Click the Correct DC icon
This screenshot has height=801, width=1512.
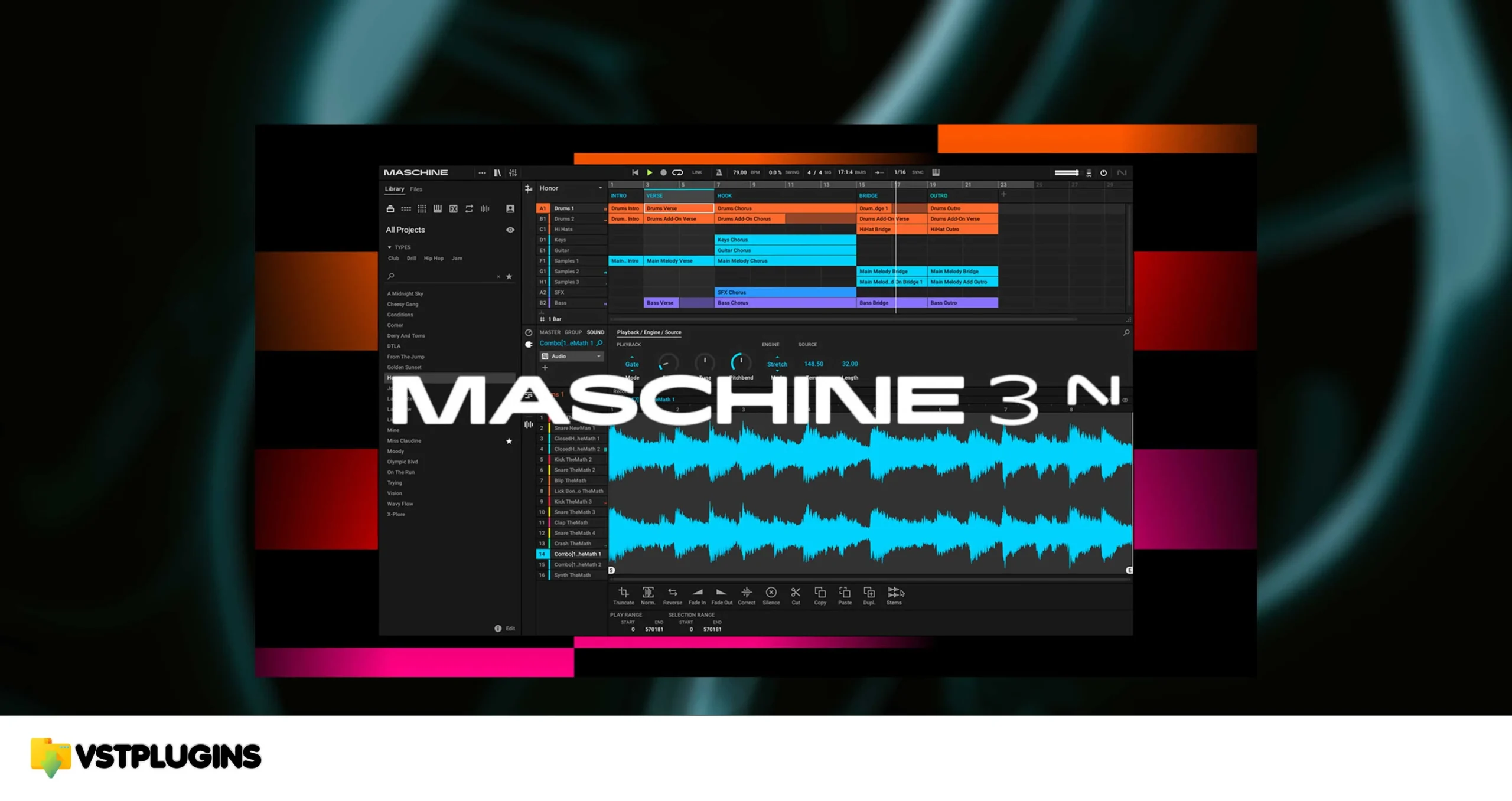(747, 592)
